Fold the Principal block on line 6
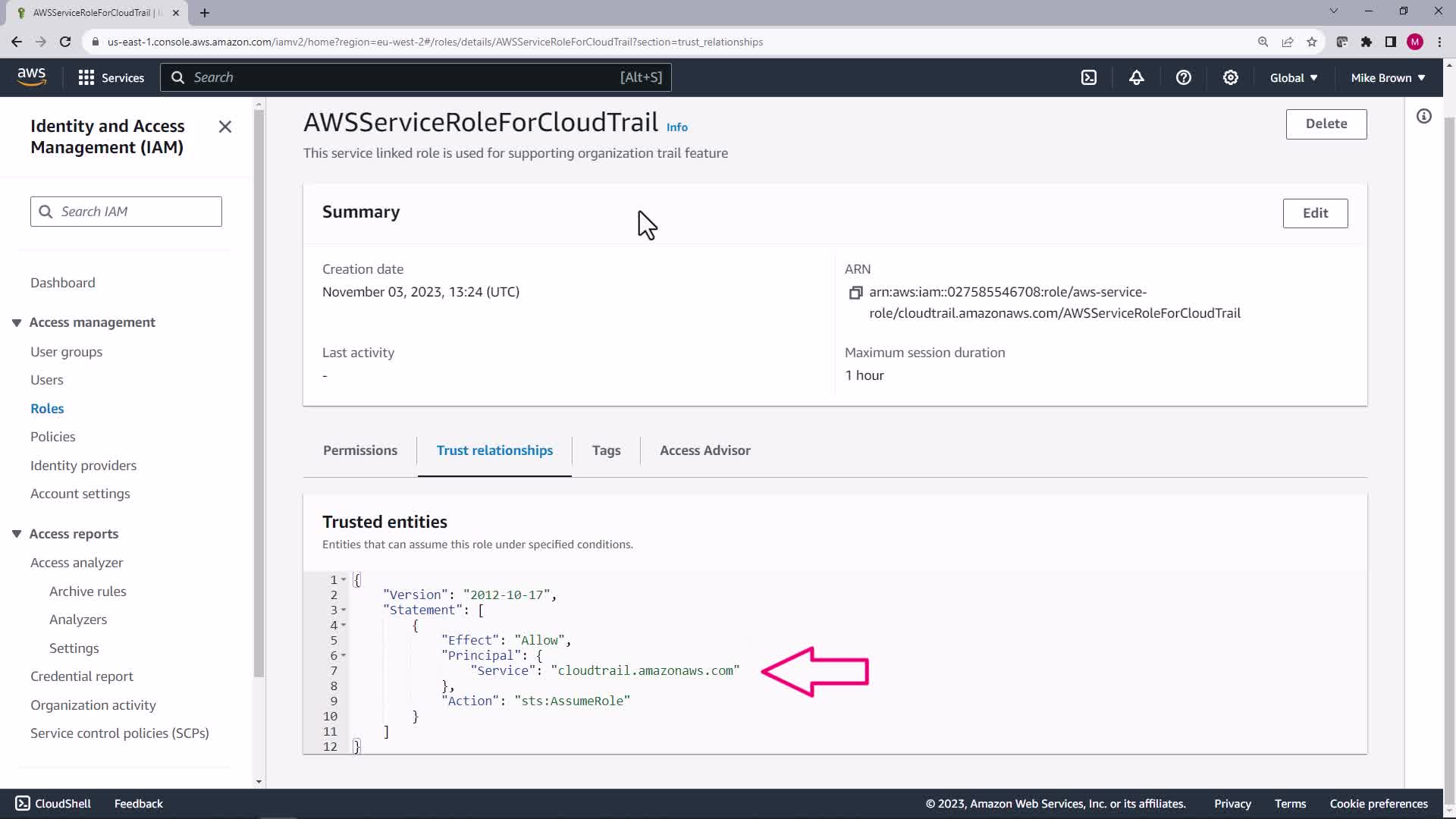 point(344,655)
